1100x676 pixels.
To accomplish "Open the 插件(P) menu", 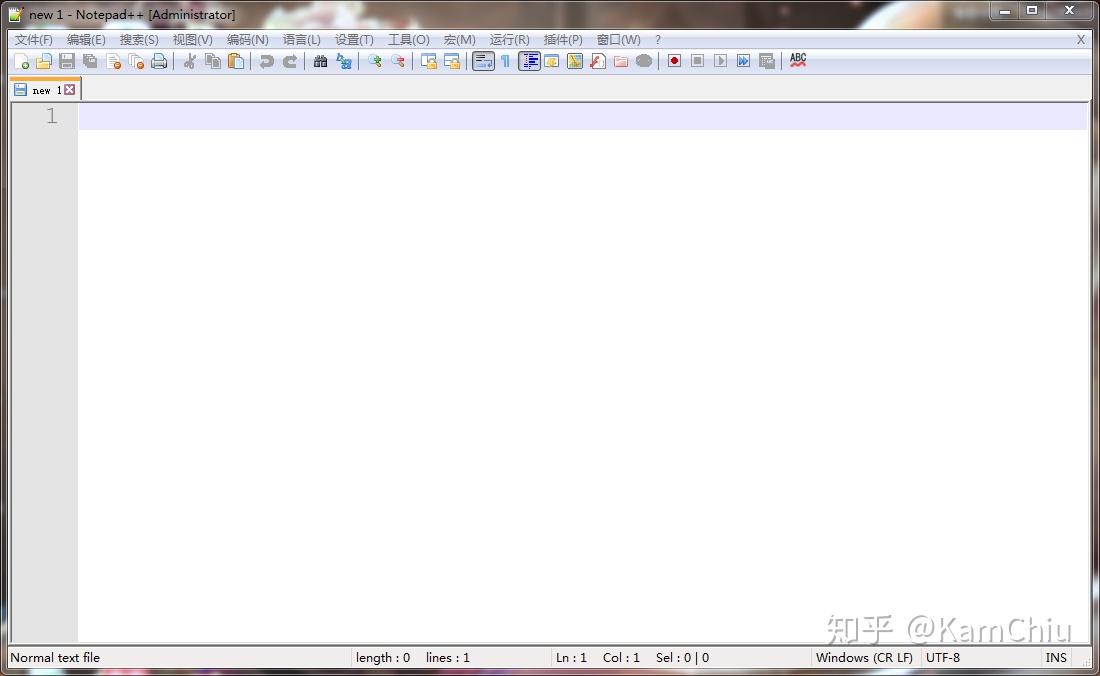I will coord(563,40).
